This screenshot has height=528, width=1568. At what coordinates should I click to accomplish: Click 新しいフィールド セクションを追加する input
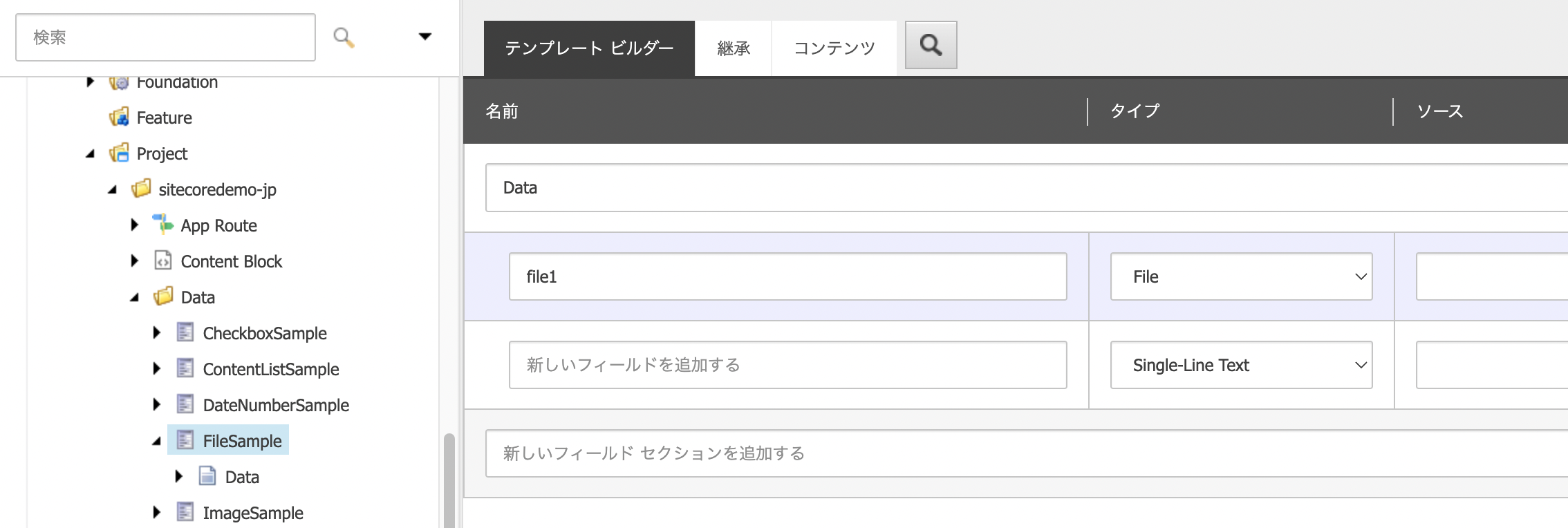click(x=1027, y=453)
